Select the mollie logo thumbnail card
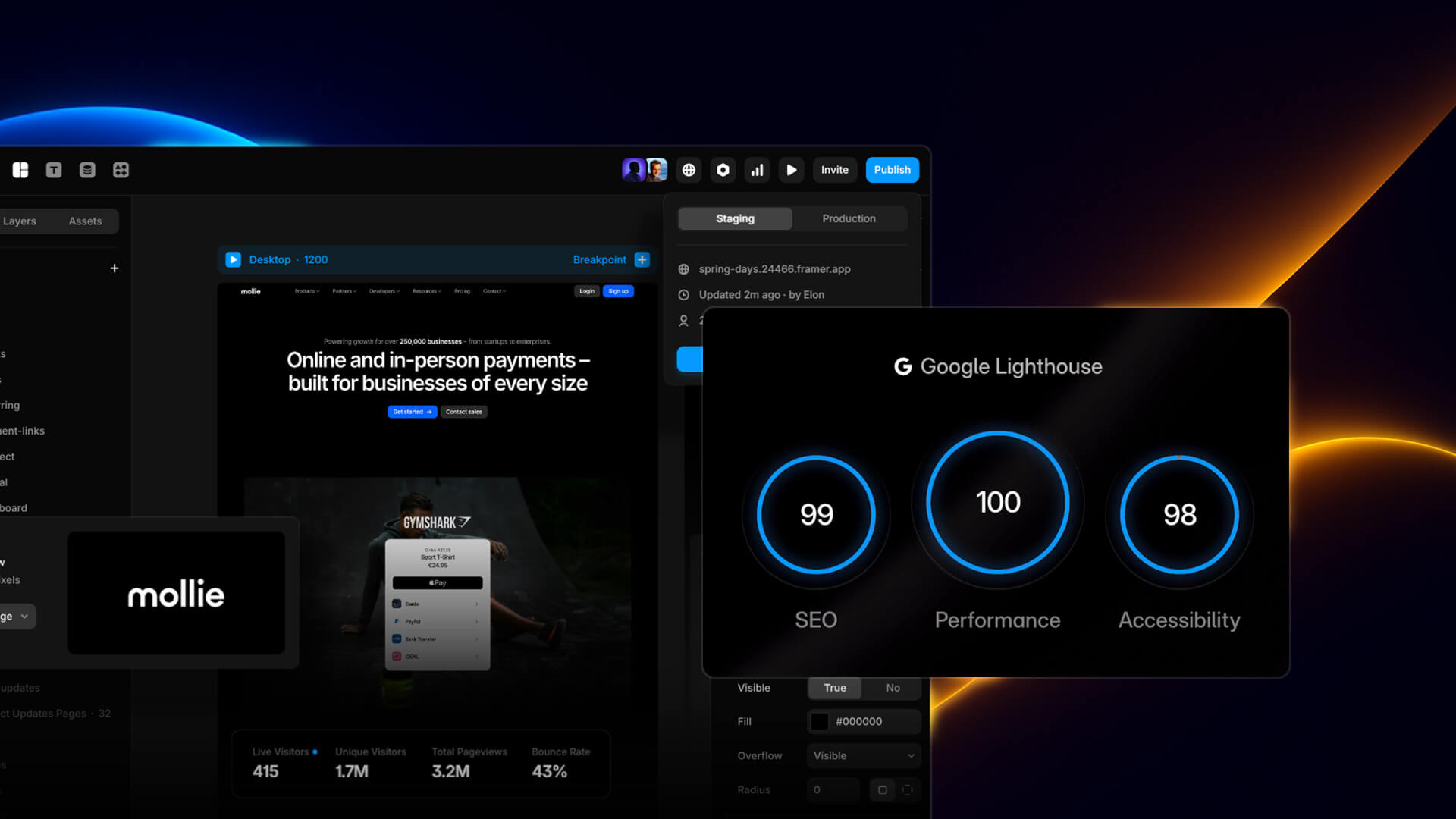This screenshot has width=1456, height=819. pyautogui.click(x=176, y=593)
